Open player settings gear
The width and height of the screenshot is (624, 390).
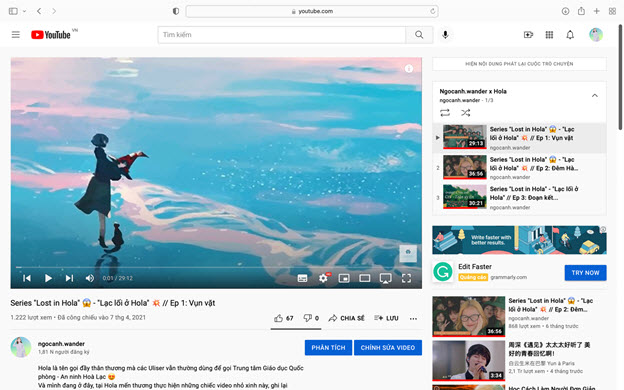(x=324, y=278)
